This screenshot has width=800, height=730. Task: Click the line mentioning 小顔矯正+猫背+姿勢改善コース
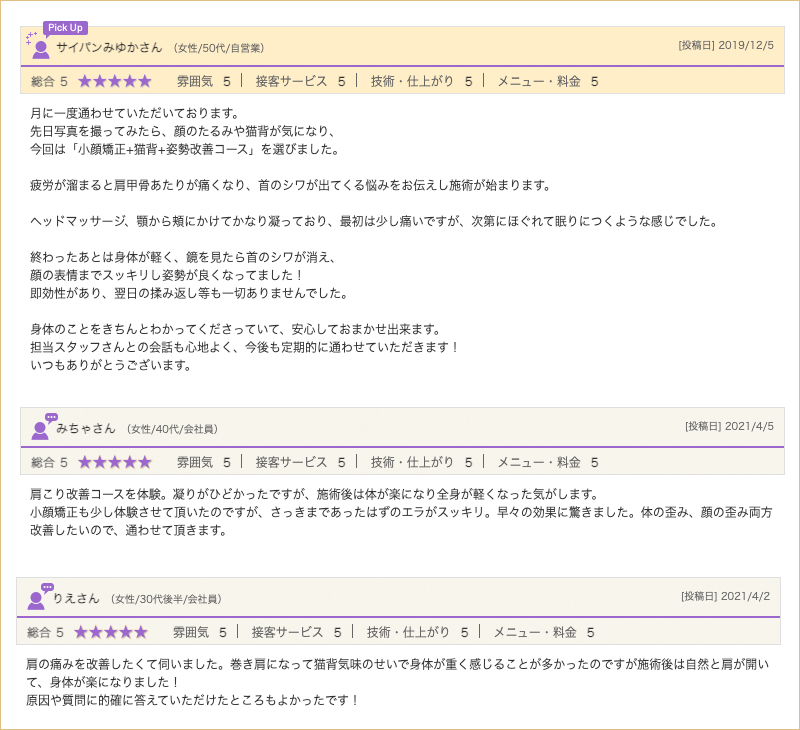tap(185, 149)
